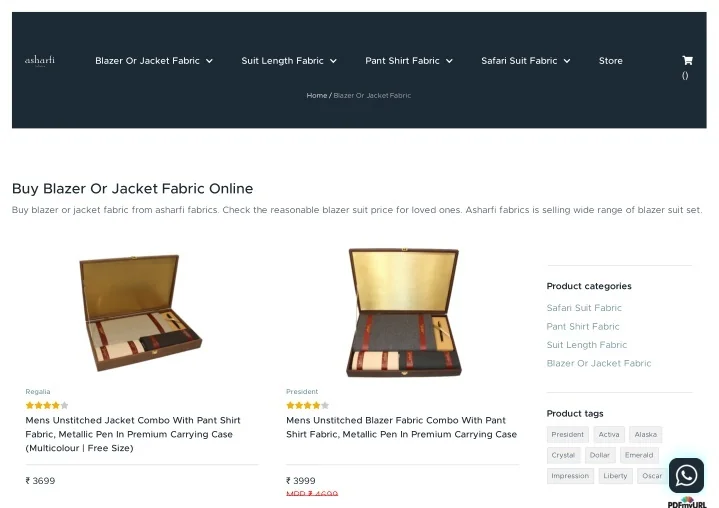Expand Blazer Or Jacket Fabric menu
The width and height of the screenshot is (719, 508).
tap(154, 61)
